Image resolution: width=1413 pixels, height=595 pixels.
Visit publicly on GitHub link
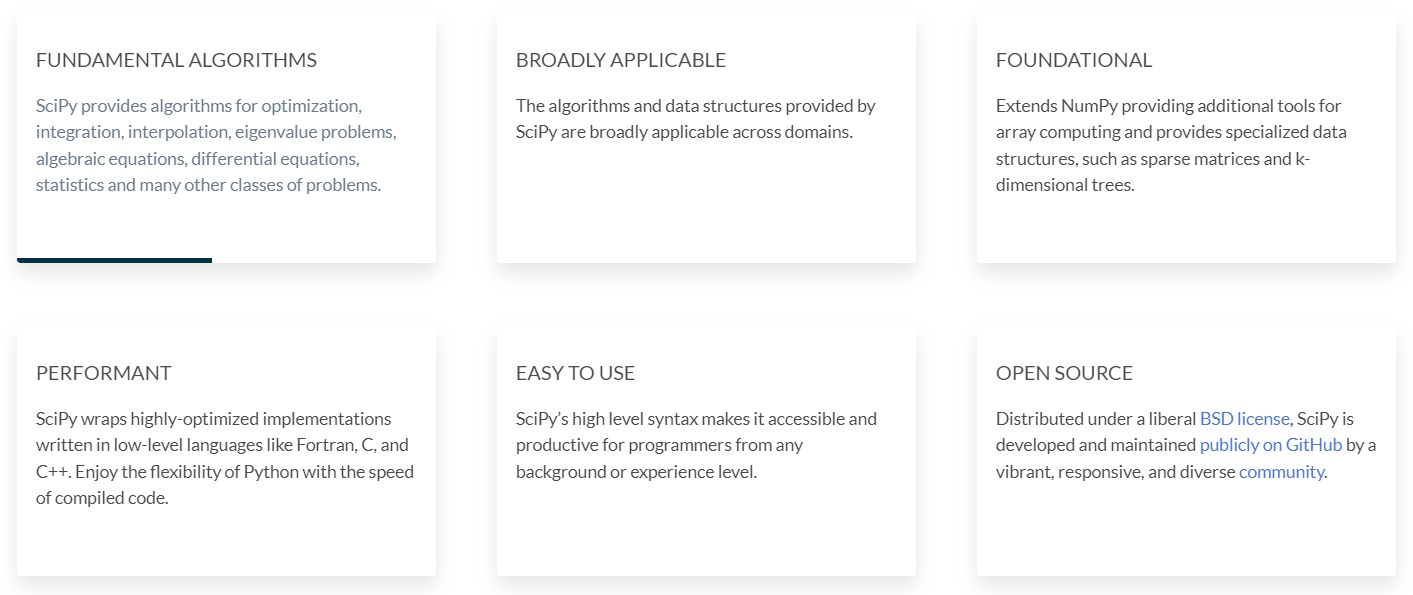[x=1270, y=444]
